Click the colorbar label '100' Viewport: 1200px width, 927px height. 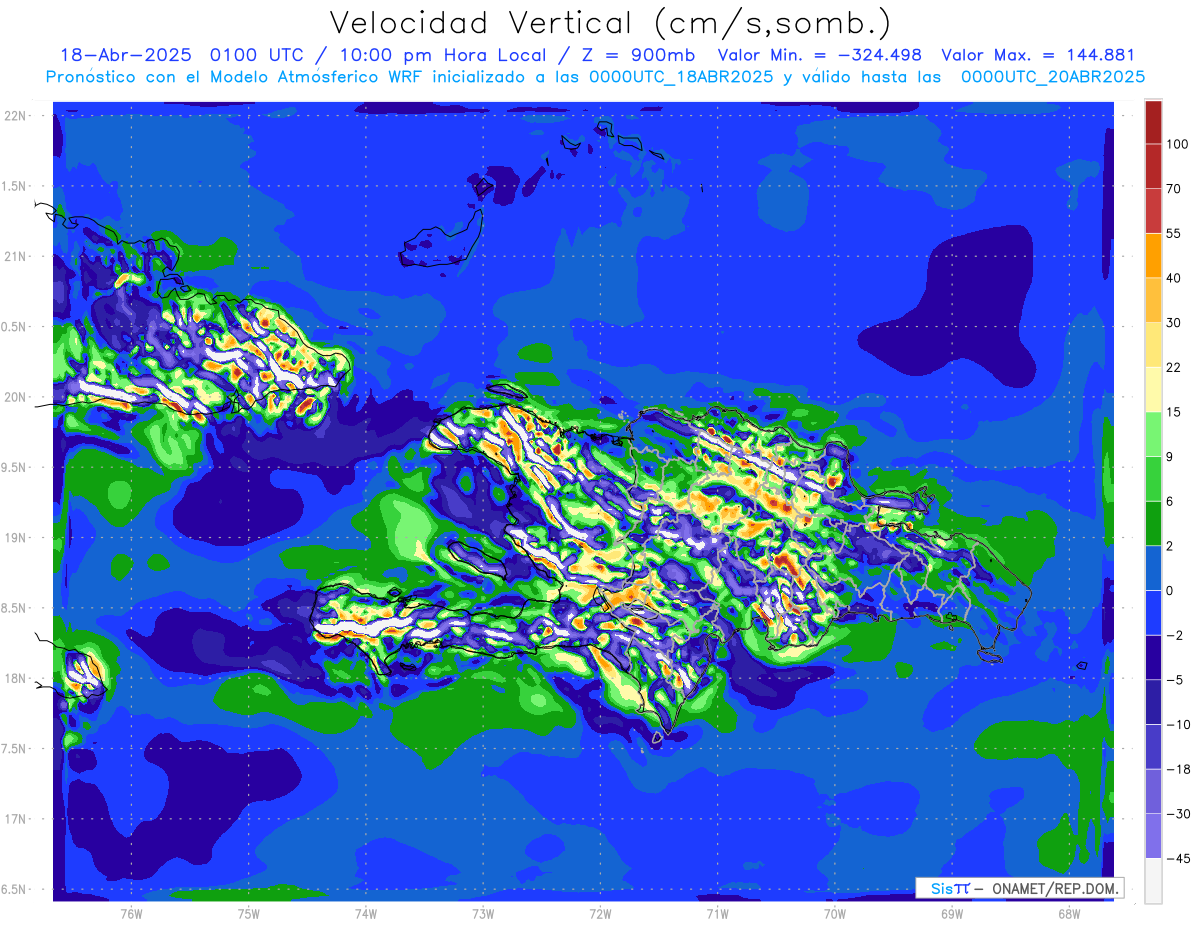pos(1177,144)
